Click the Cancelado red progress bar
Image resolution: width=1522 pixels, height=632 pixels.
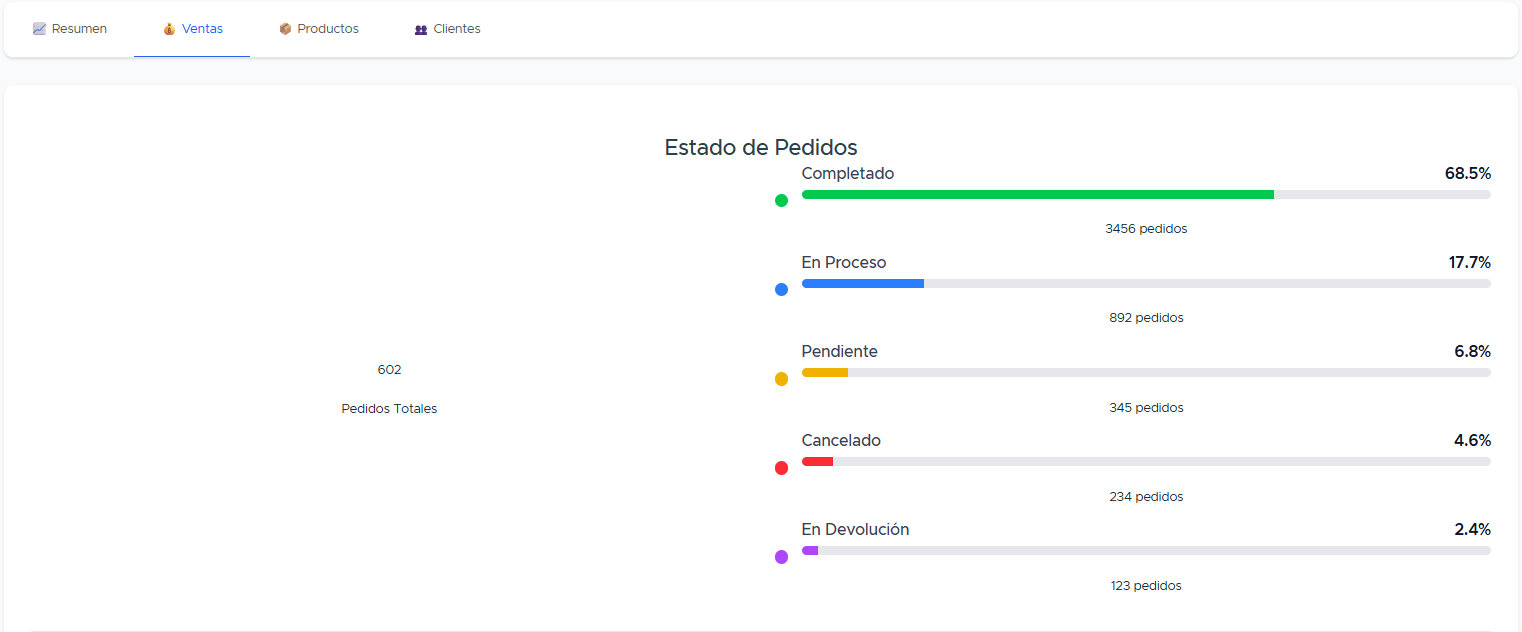coord(817,461)
